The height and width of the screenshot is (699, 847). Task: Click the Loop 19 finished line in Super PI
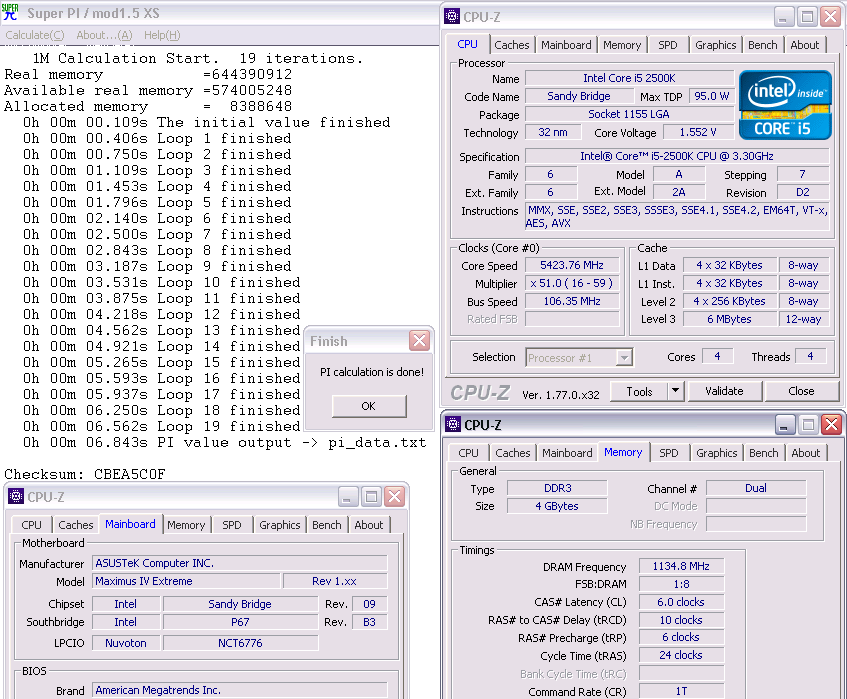pos(162,426)
